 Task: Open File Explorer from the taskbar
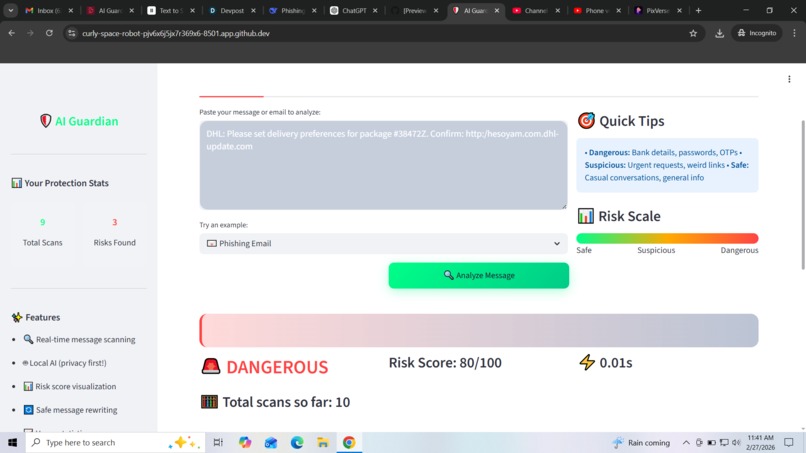323,442
